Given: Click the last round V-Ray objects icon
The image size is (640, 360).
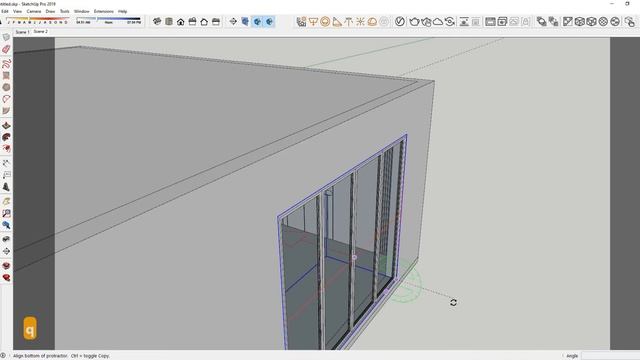Looking at the screenshot, I should 615,21.
